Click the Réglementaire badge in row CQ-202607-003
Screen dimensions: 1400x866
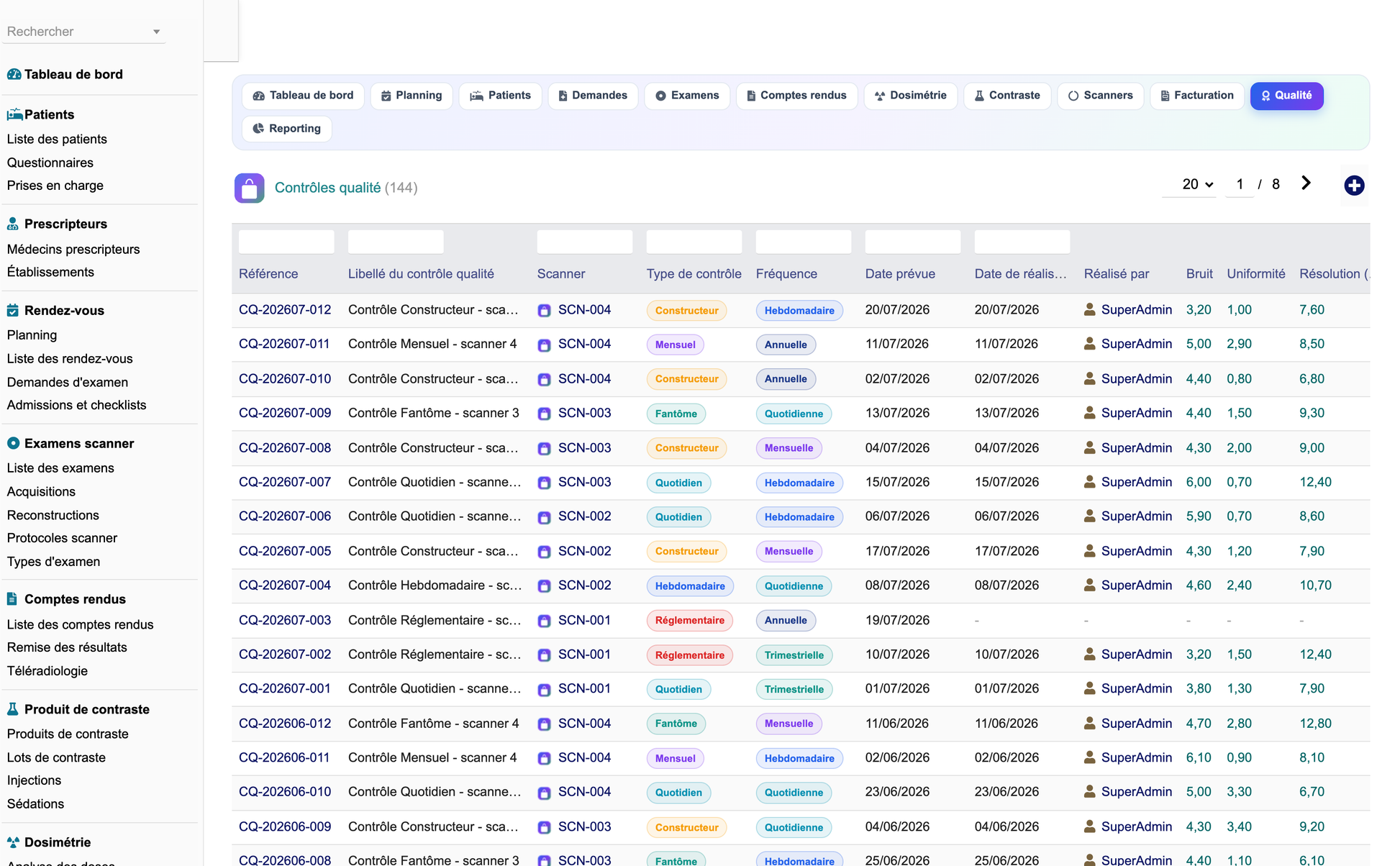pos(689,621)
